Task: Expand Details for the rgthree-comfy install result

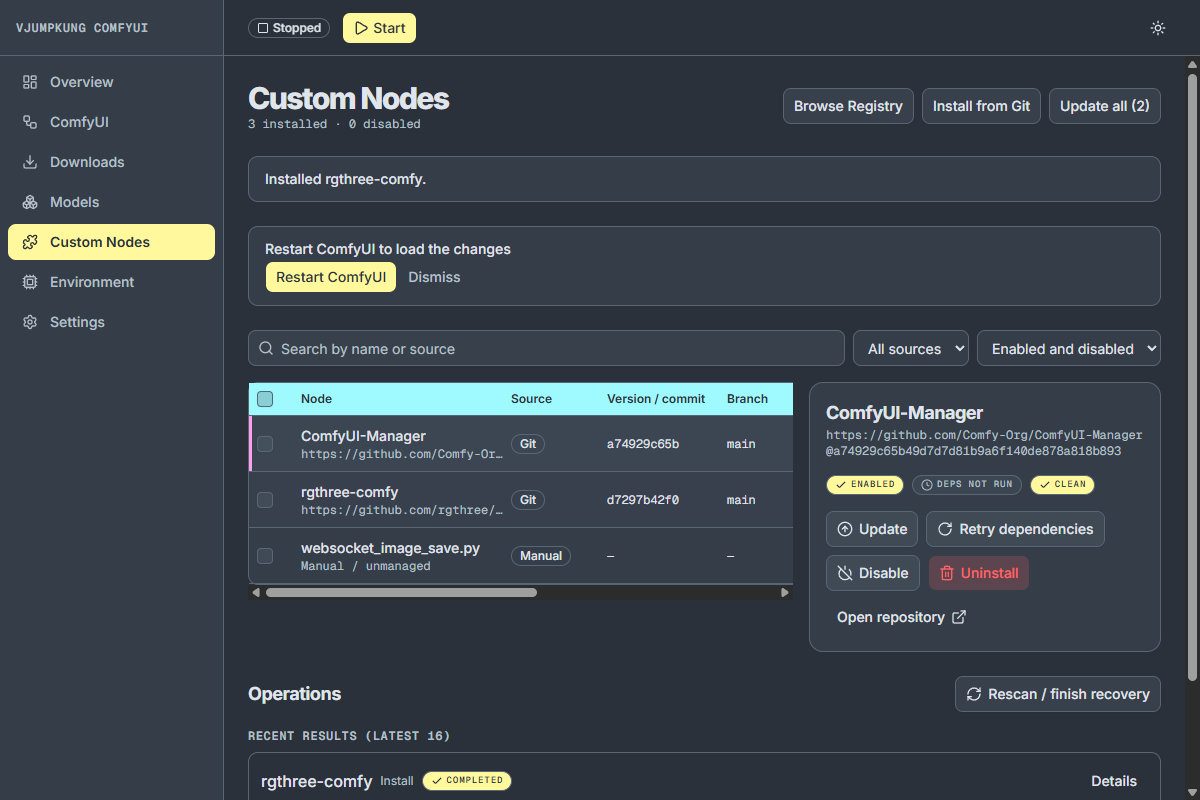Action: click(1114, 781)
